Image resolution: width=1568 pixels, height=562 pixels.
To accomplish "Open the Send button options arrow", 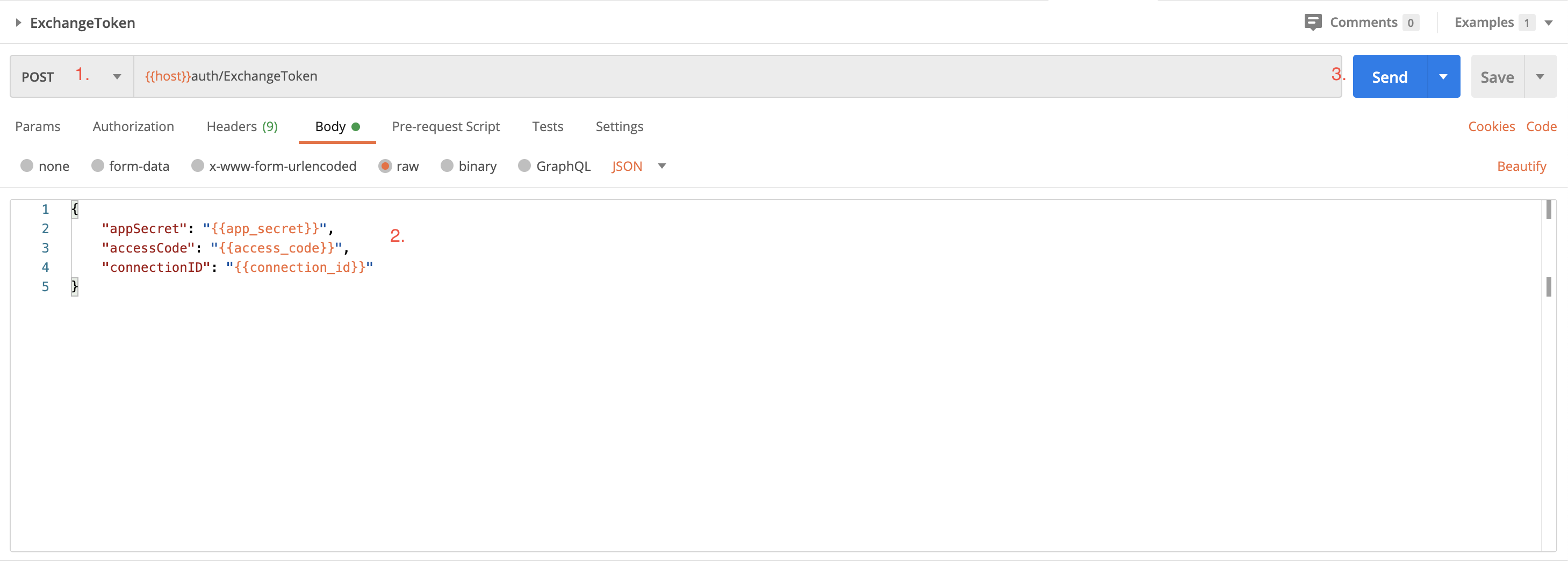I will [x=1443, y=77].
